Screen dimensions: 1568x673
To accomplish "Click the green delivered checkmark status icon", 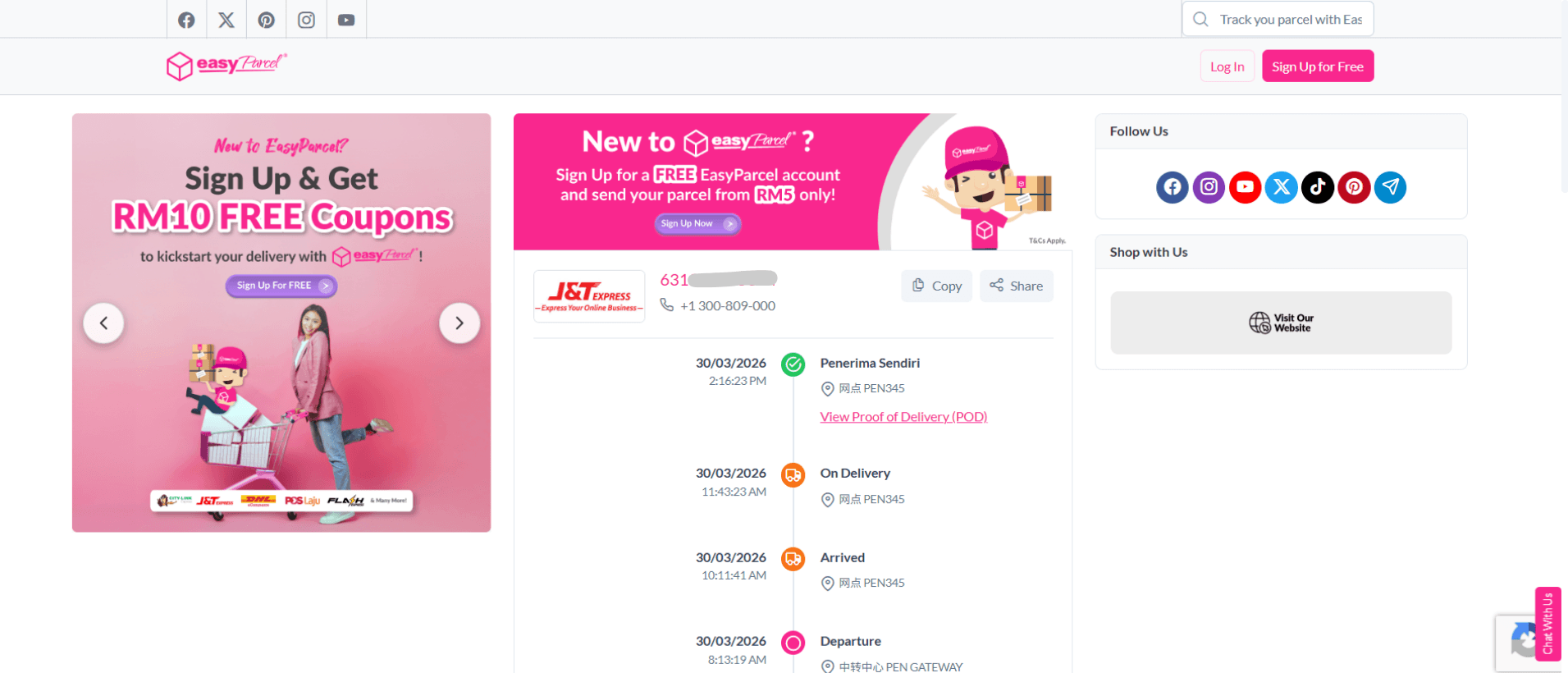I will (x=793, y=364).
